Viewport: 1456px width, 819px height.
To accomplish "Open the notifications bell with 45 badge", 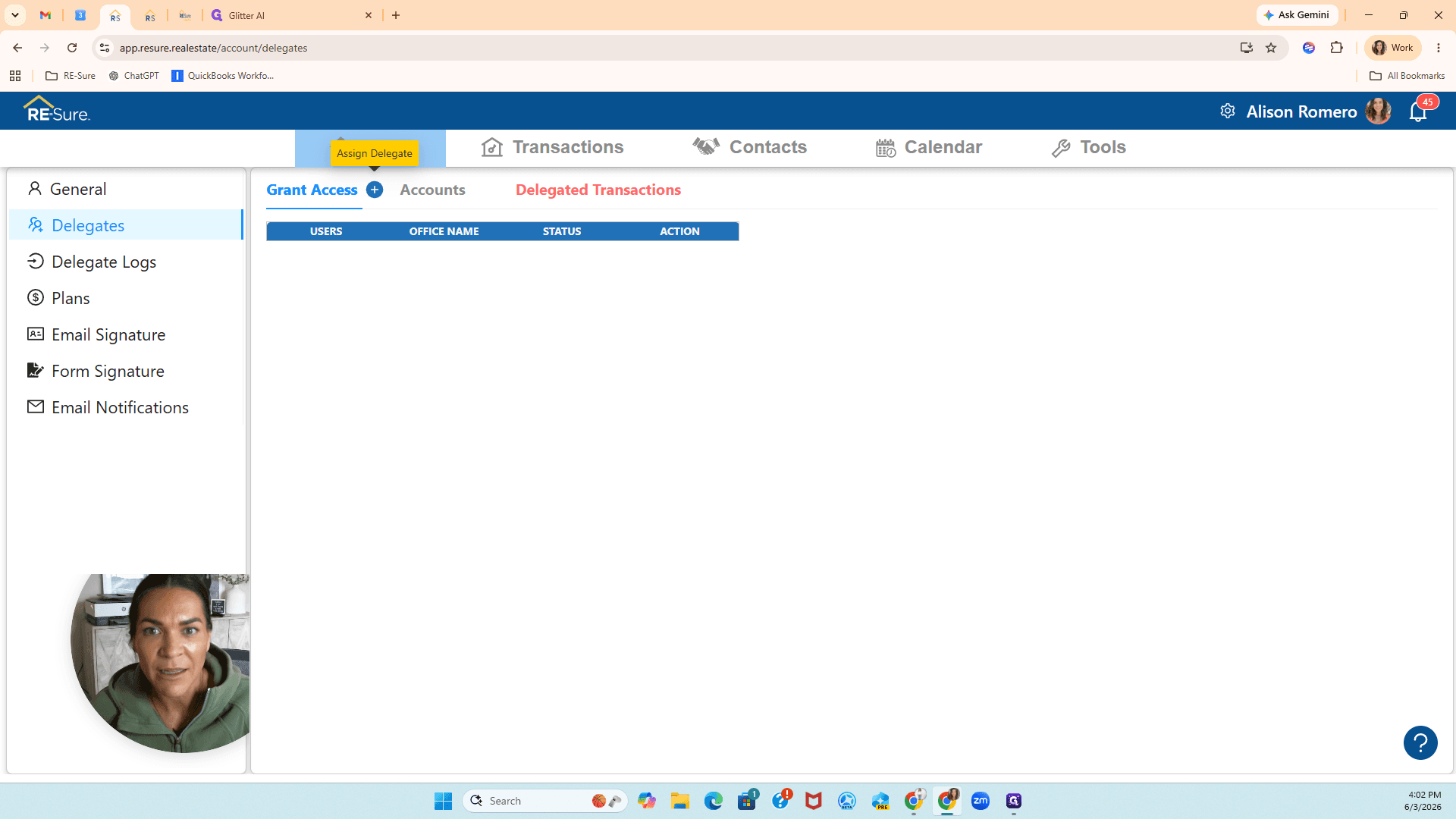I will point(1418,111).
